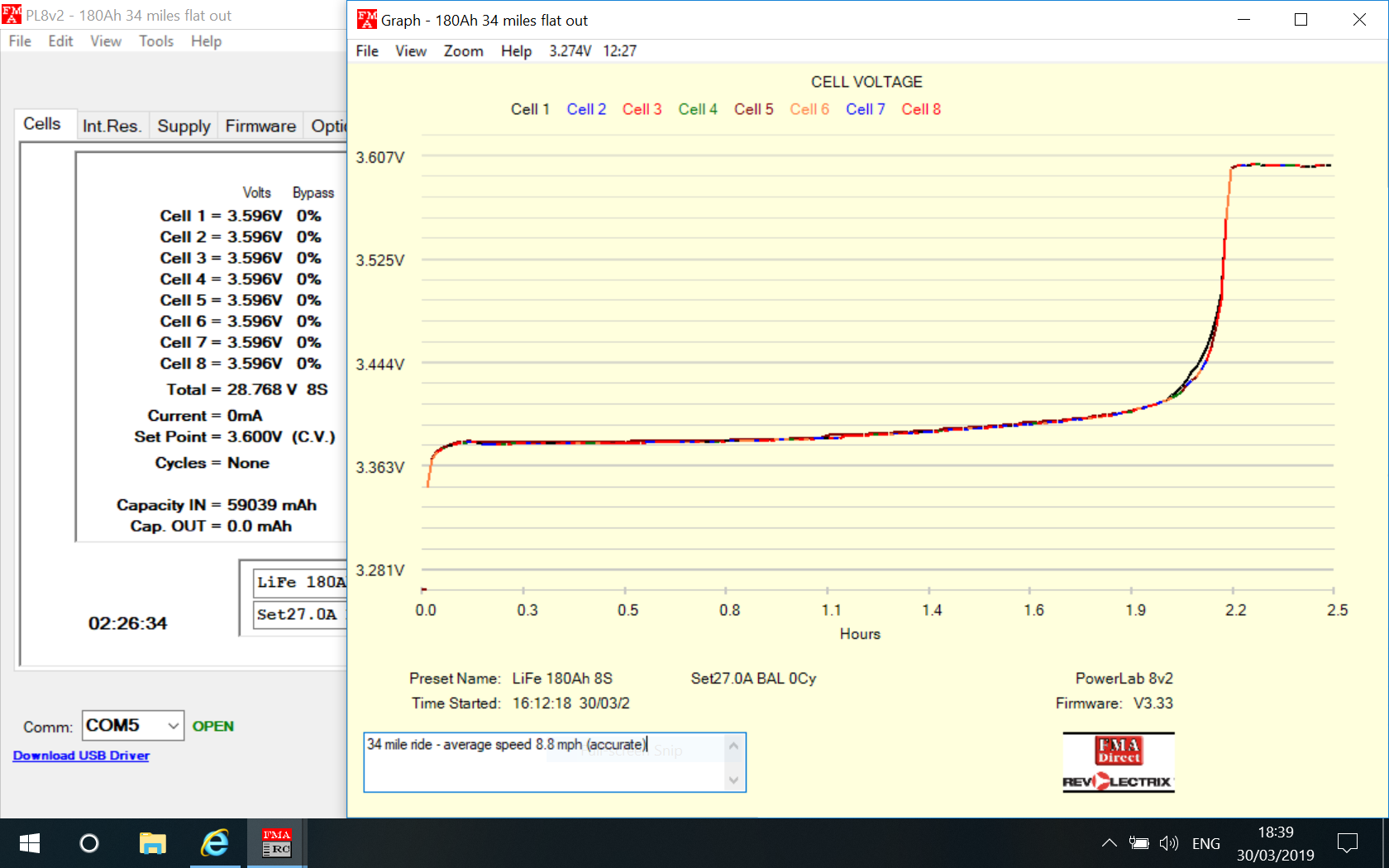Toggle the Cell 4 trace in the legend
1389x868 pixels.
pos(697,109)
